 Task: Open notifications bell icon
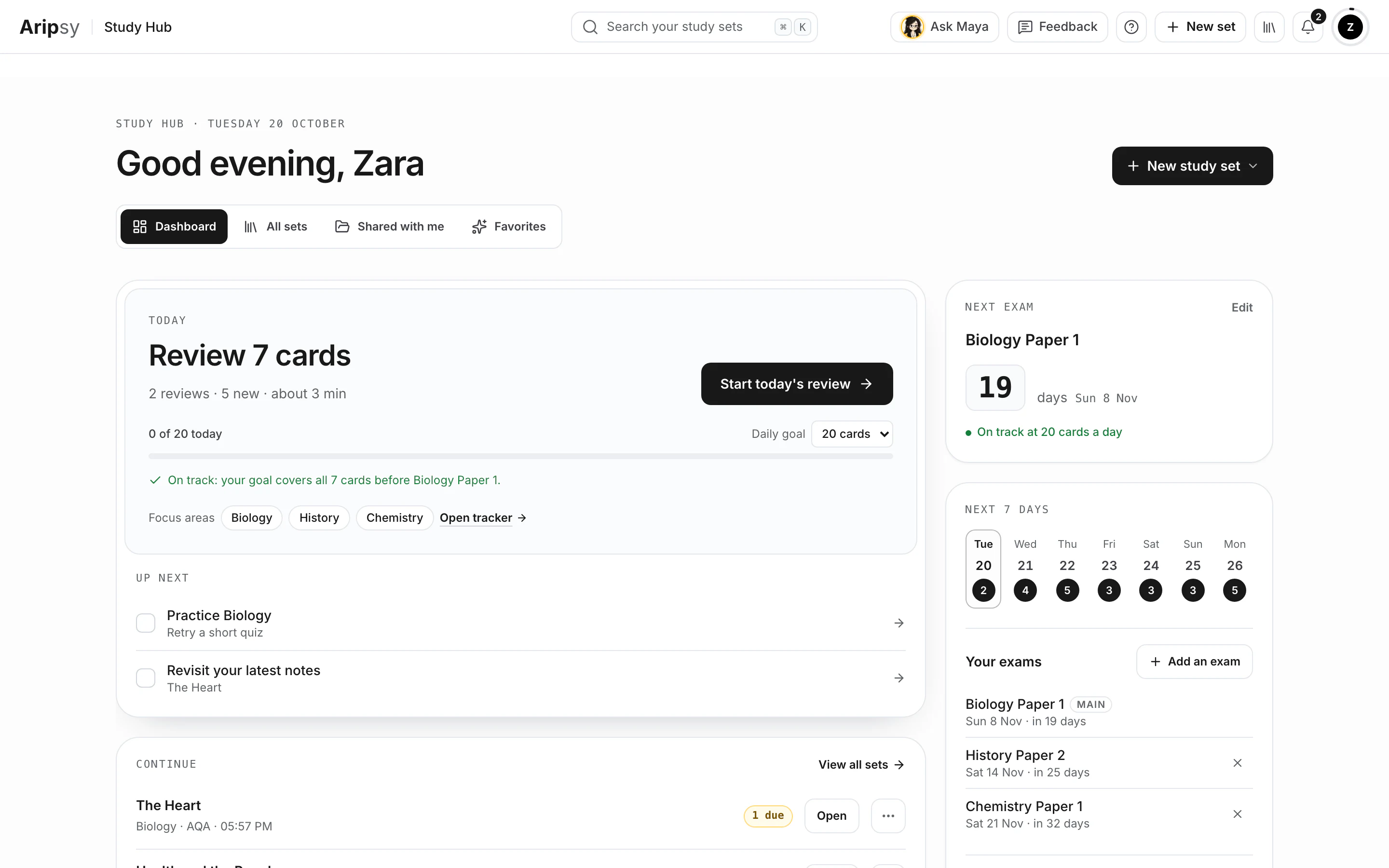coord(1307,27)
